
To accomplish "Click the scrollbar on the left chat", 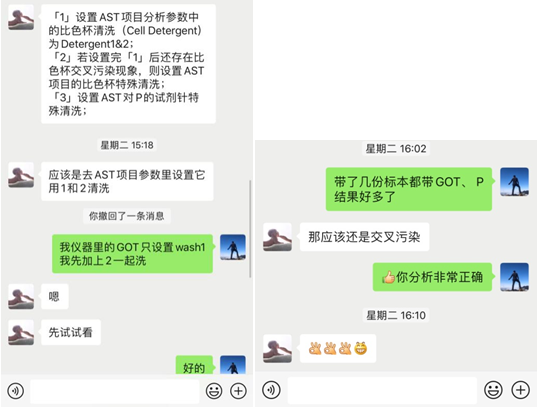I will pos(250,229).
